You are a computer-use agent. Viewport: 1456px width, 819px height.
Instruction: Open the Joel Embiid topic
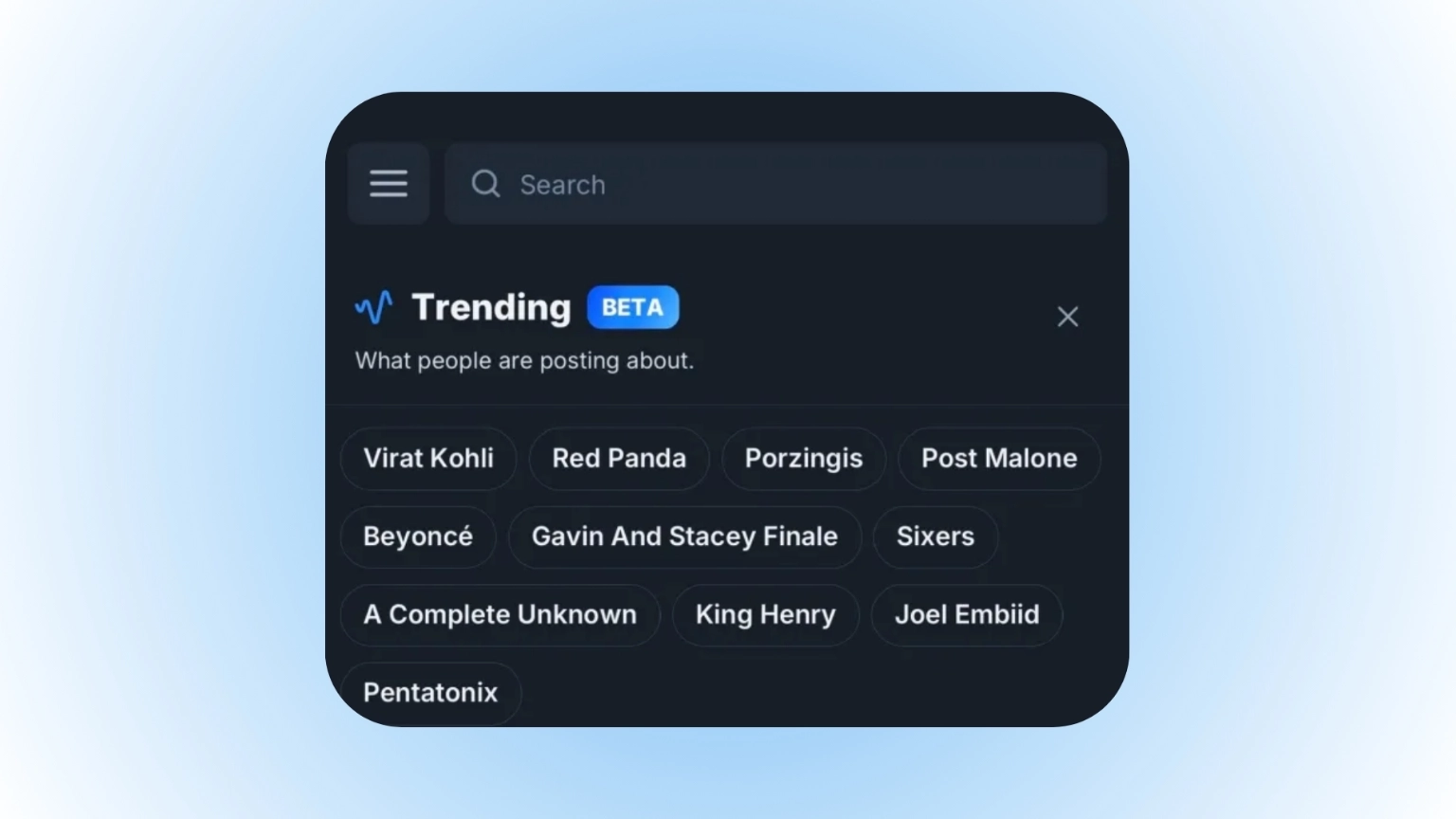(967, 615)
